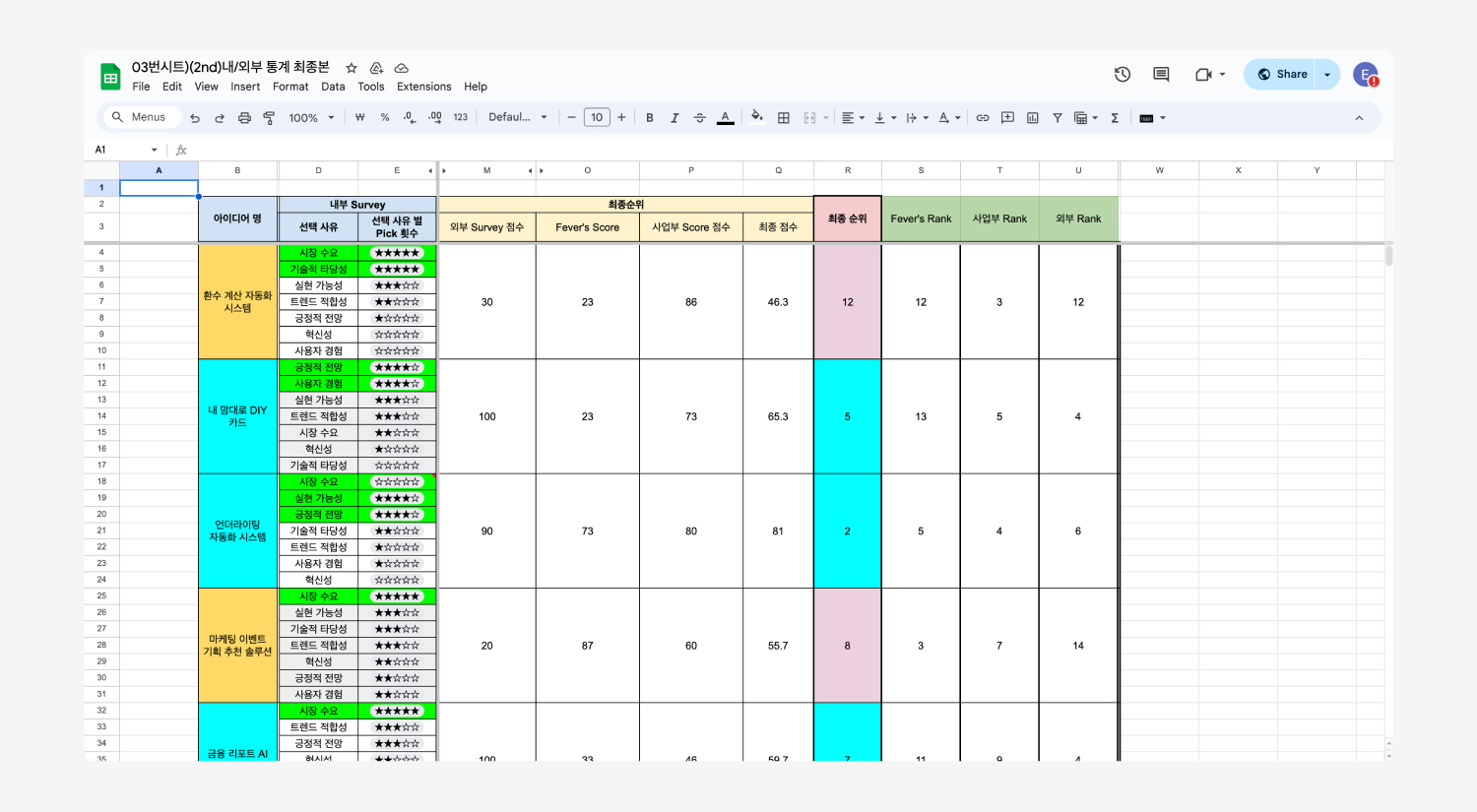Open the name box dropdown arrow
The image size is (1477, 812).
coord(155,150)
